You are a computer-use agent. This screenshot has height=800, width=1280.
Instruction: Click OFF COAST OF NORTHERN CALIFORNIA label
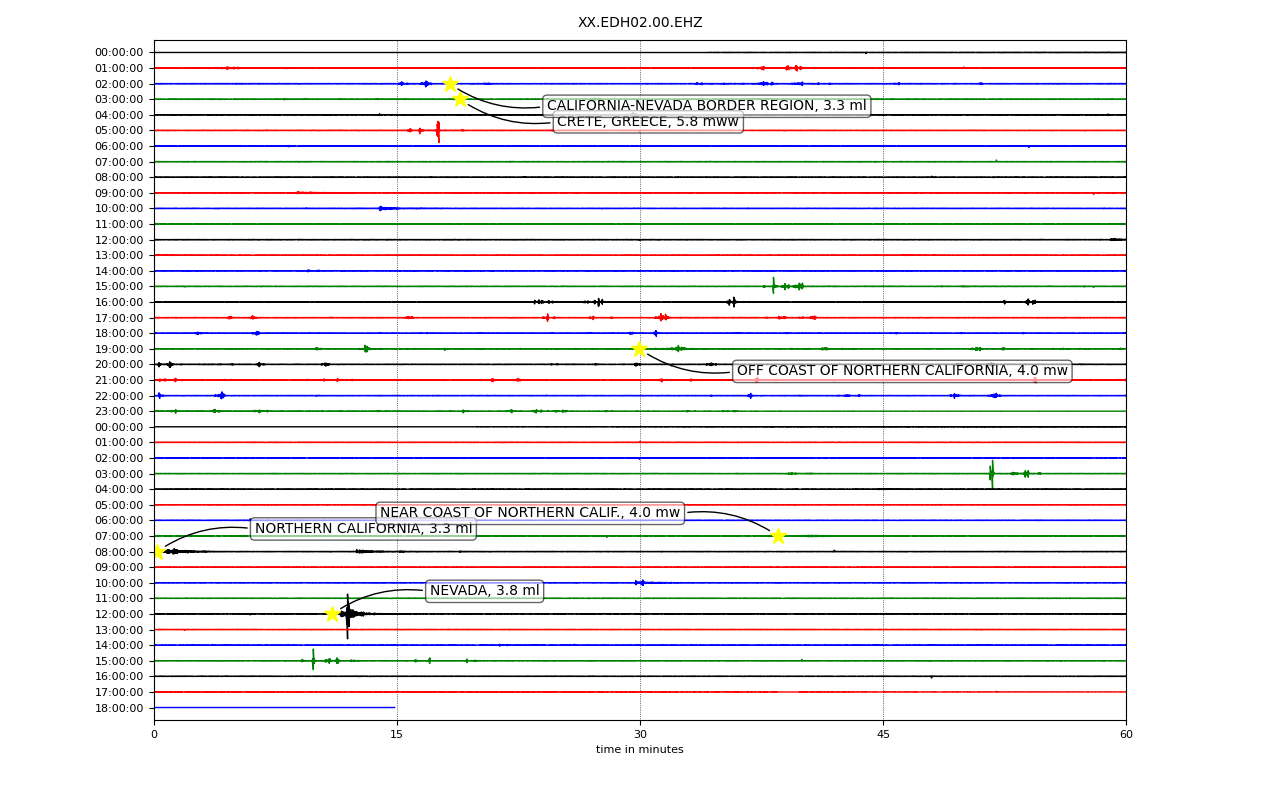pos(902,371)
